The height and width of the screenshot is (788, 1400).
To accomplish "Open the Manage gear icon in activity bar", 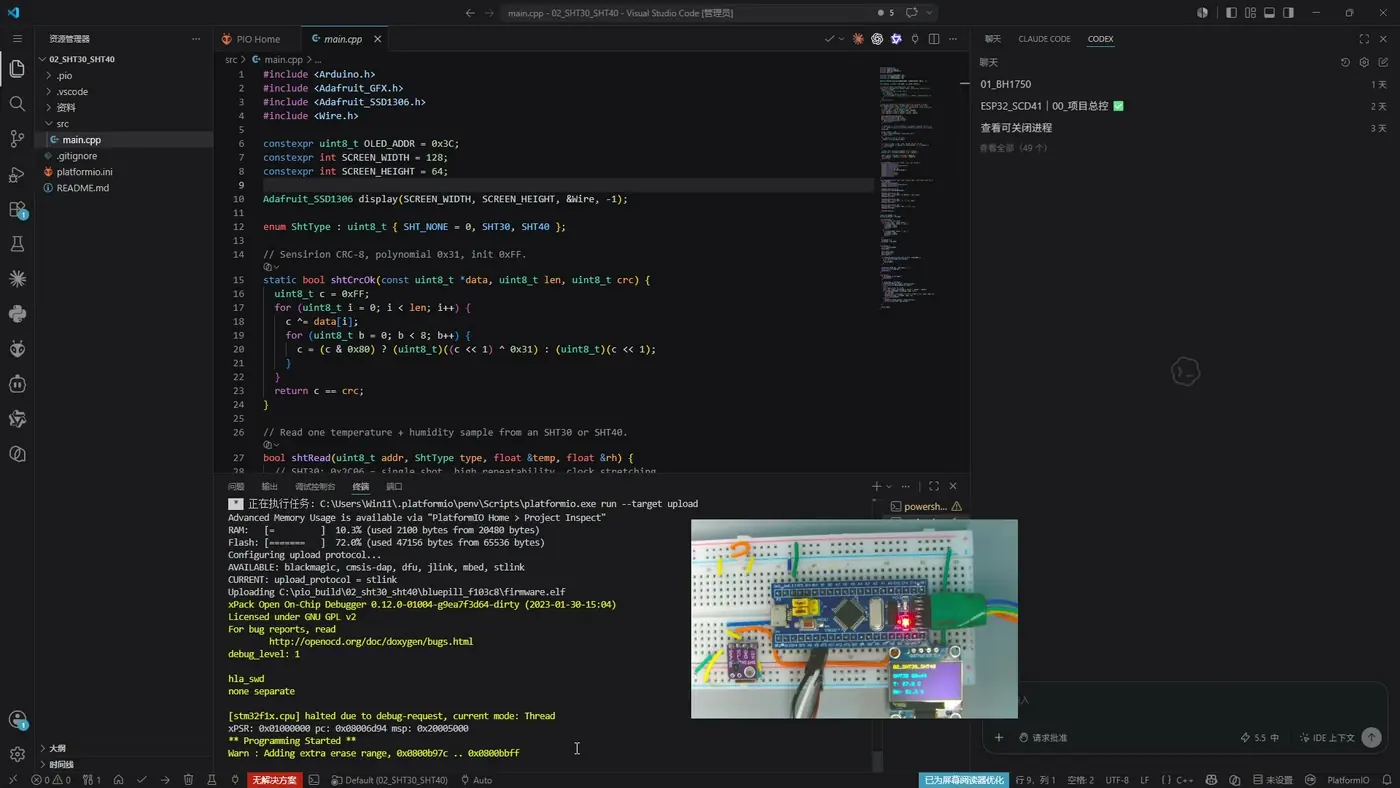I will (x=17, y=754).
